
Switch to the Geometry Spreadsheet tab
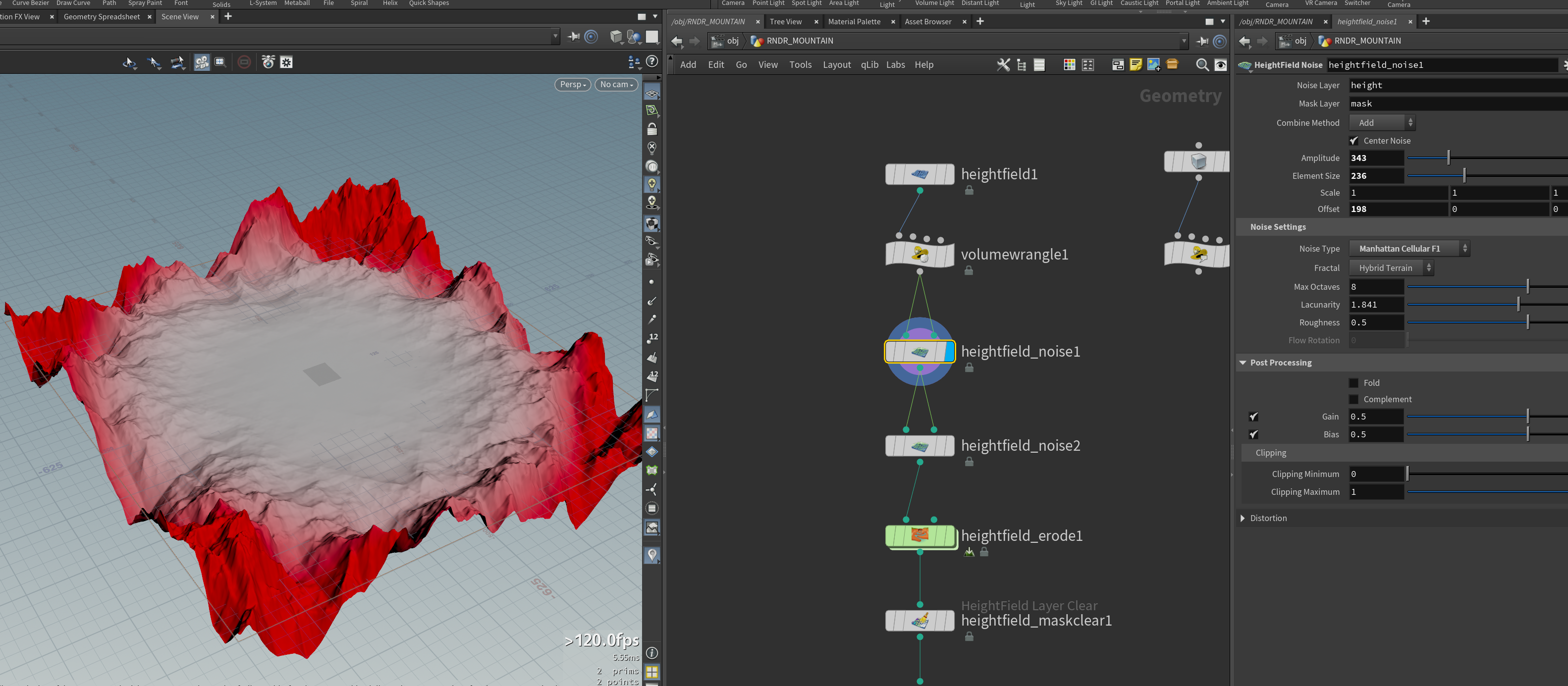point(102,16)
